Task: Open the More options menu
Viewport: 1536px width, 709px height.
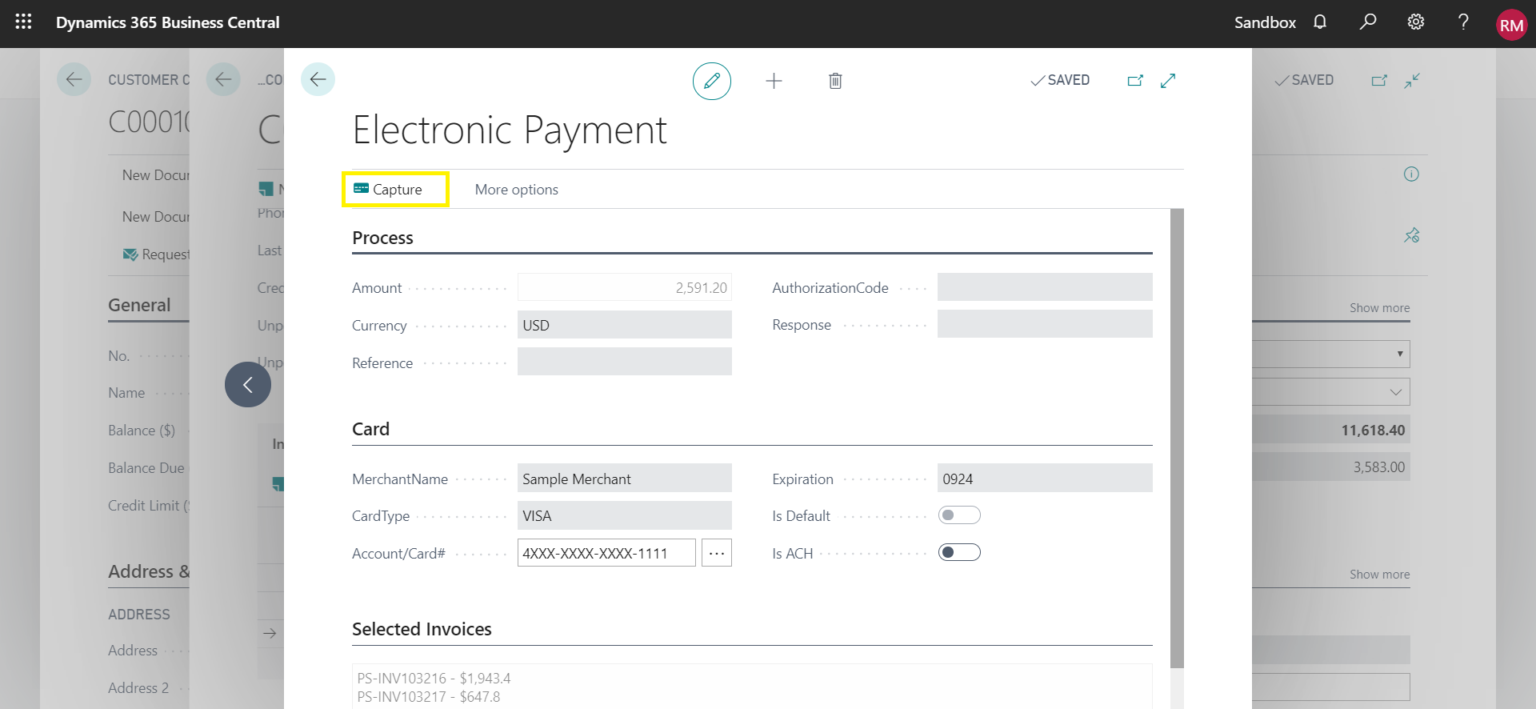Action: [516, 189]
